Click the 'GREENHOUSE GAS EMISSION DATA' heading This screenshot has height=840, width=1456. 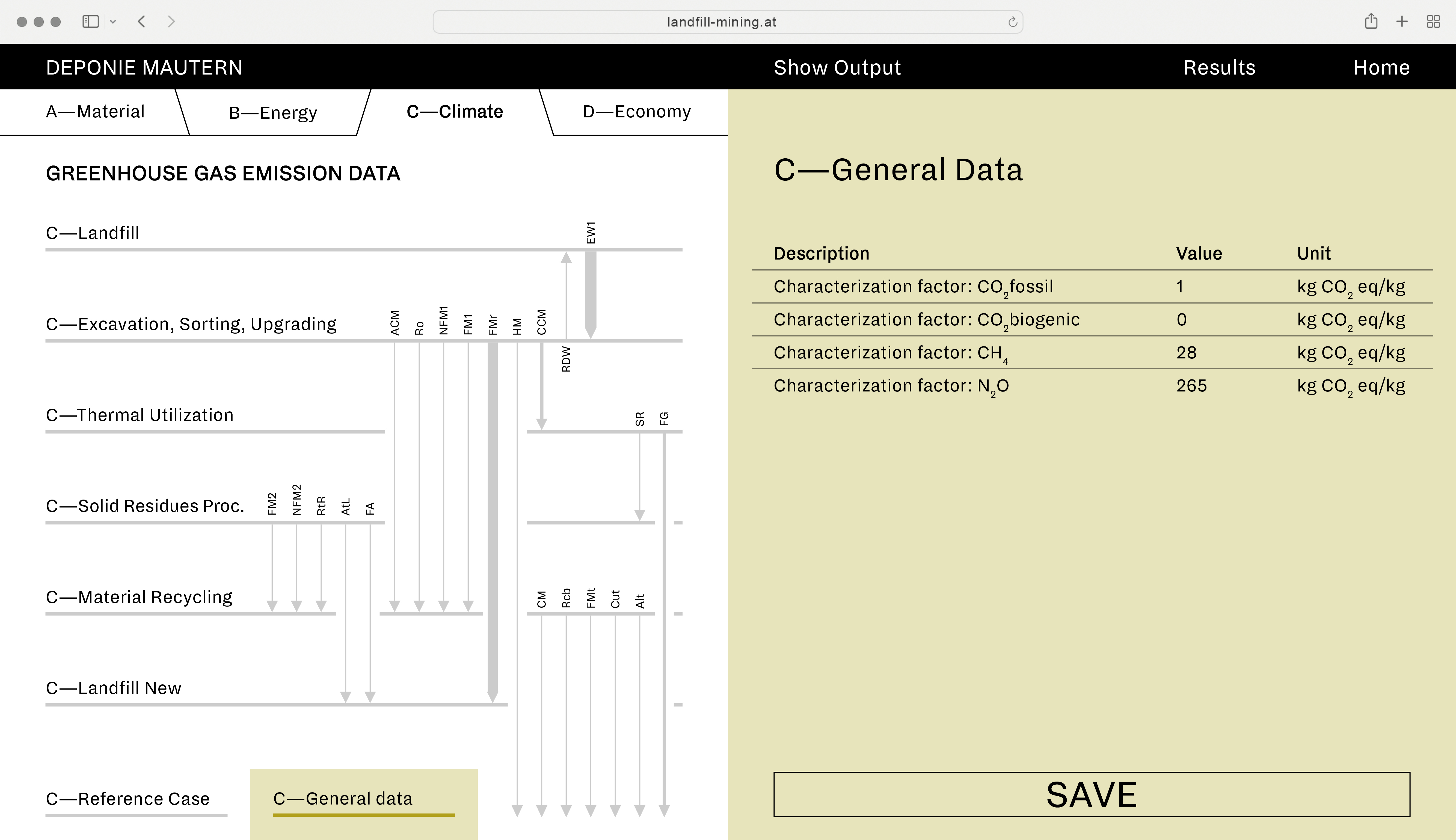[x=223, y=174]
